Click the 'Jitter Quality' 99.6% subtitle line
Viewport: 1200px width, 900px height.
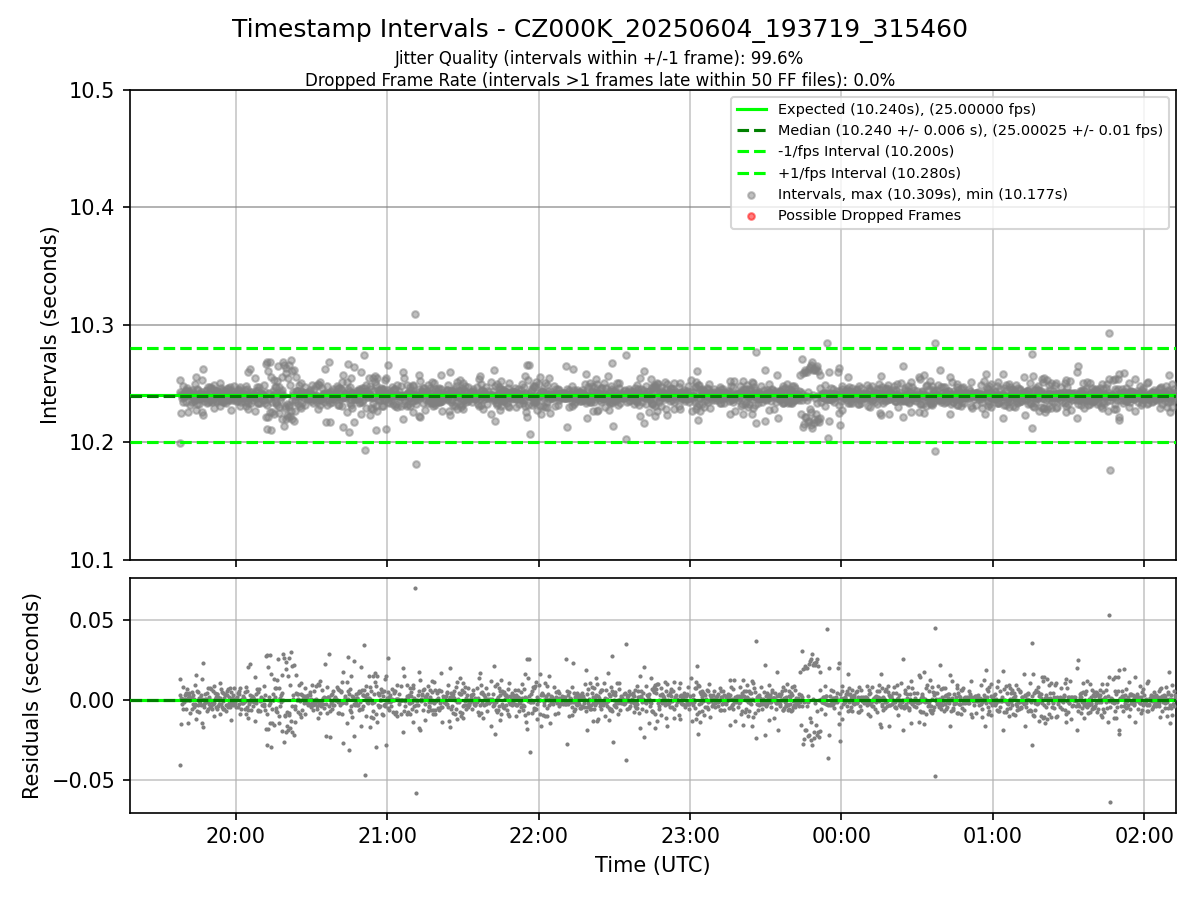(x=599, y=58)
